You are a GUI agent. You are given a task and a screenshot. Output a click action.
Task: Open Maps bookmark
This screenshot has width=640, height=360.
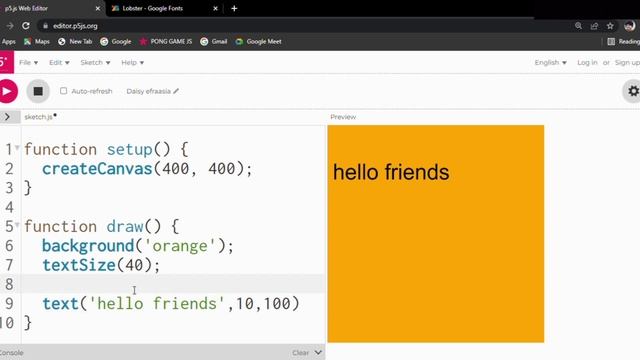point(37,42)
